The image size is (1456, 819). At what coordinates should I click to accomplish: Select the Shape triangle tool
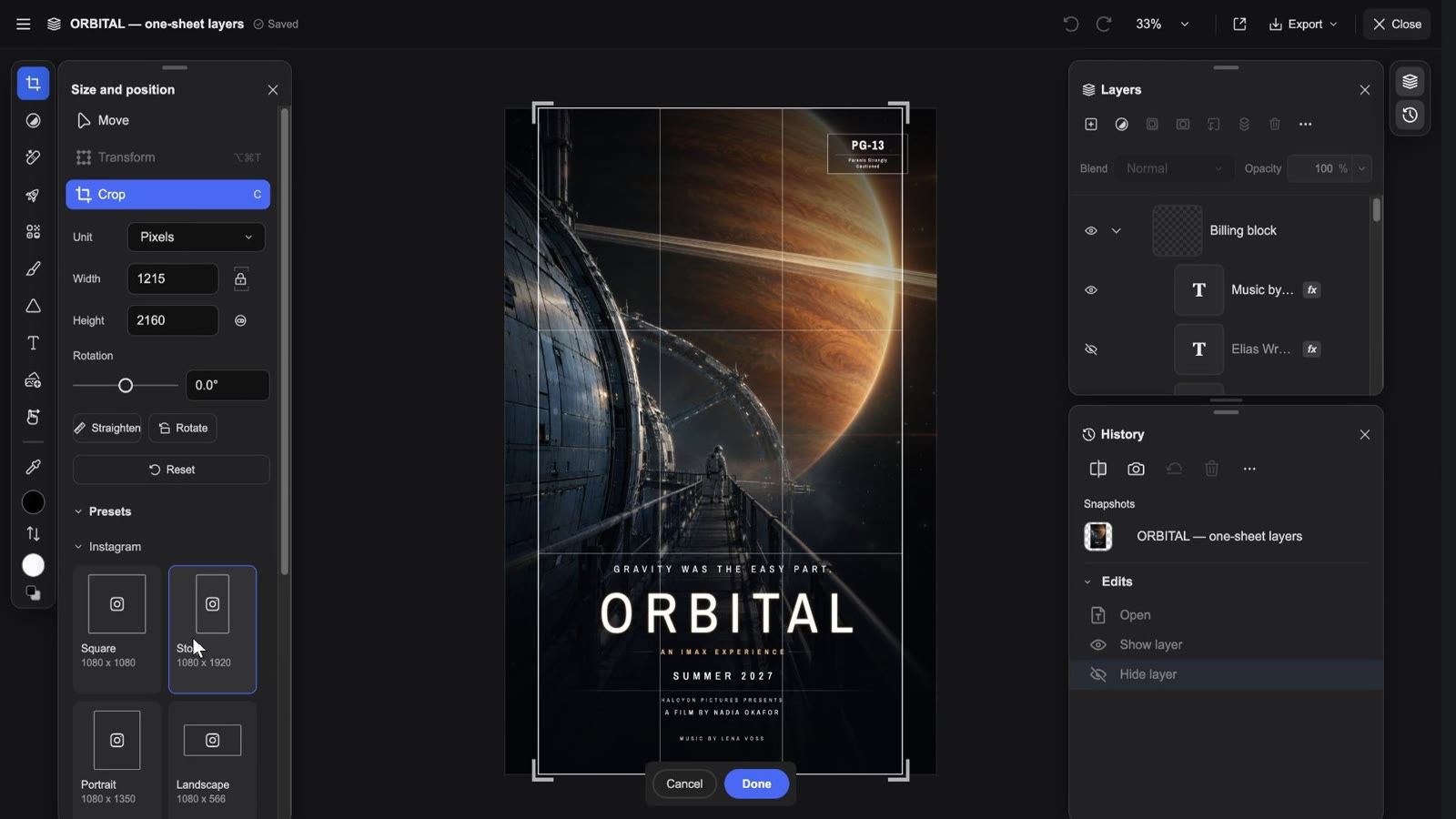[33, 306]
